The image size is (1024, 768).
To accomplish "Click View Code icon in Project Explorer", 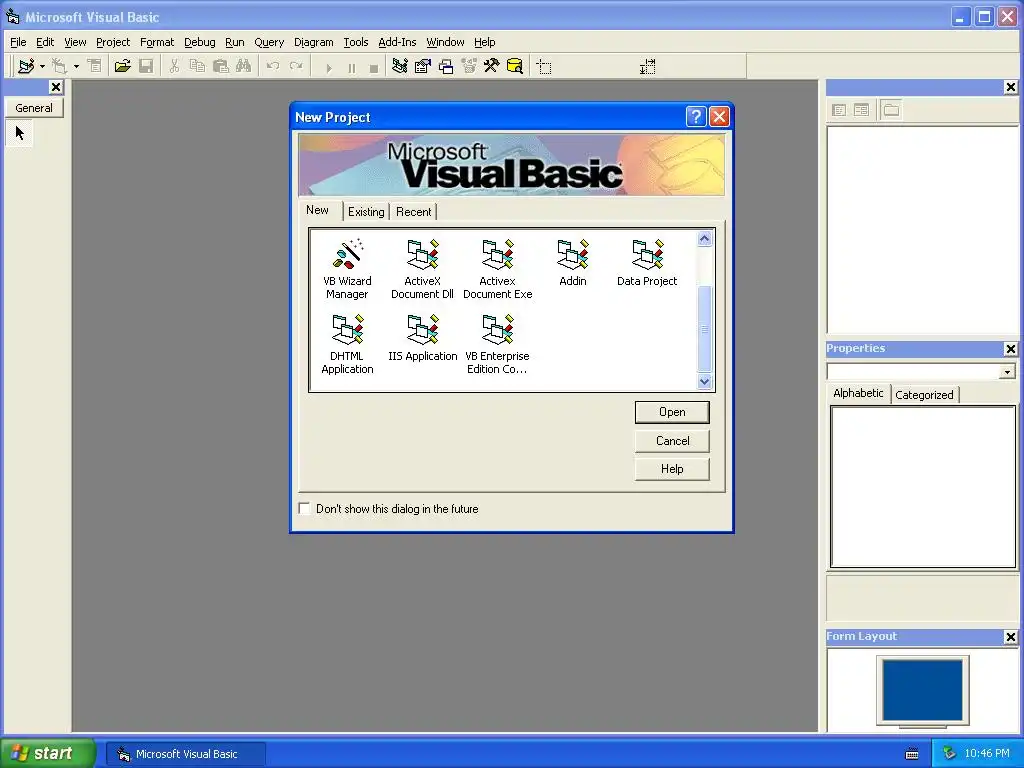I will tap(839, 110).
